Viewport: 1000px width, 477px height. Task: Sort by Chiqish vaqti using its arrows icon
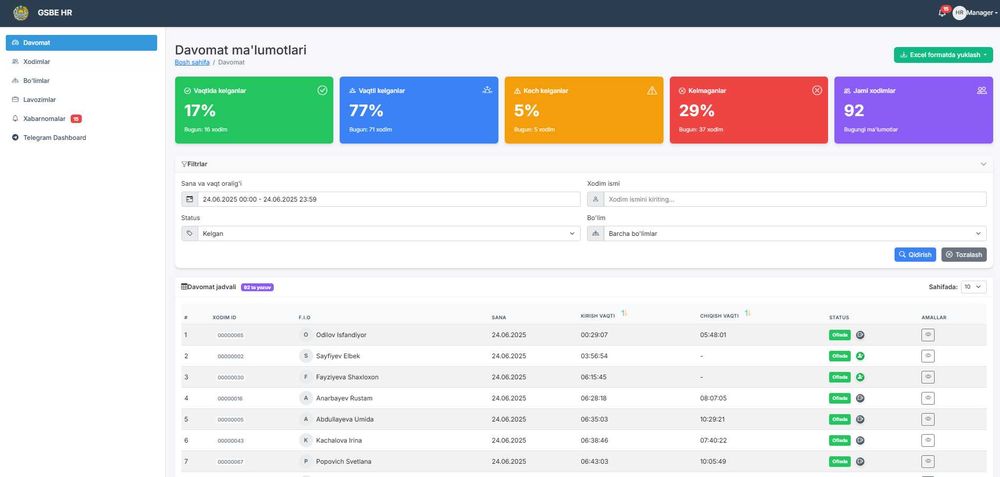(x=747, y=313)
